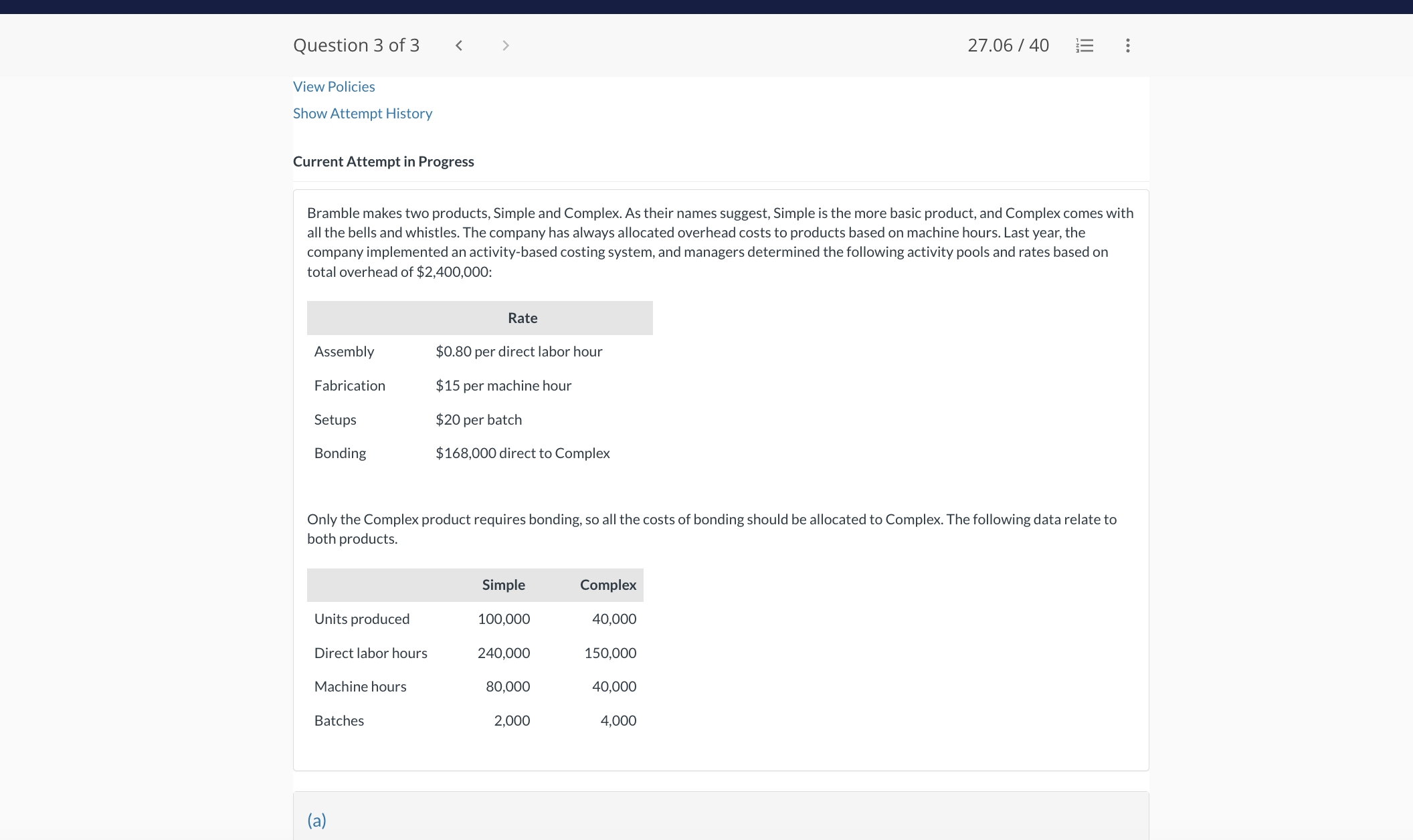The height and width of the screenshot is (840, 1413).
Task: Click Bonding $168,000 direct to Complex
Action: pyautogui.click(x=522, y=453)
